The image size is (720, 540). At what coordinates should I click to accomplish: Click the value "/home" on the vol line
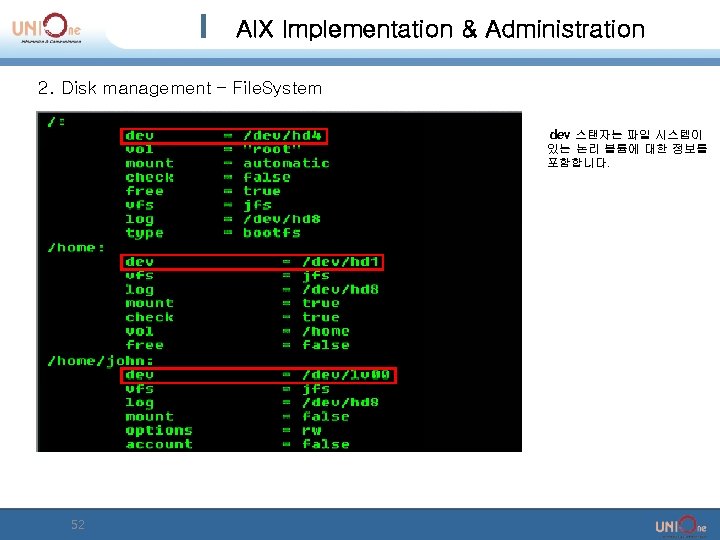pyautogui.click(x=326, y=331)
